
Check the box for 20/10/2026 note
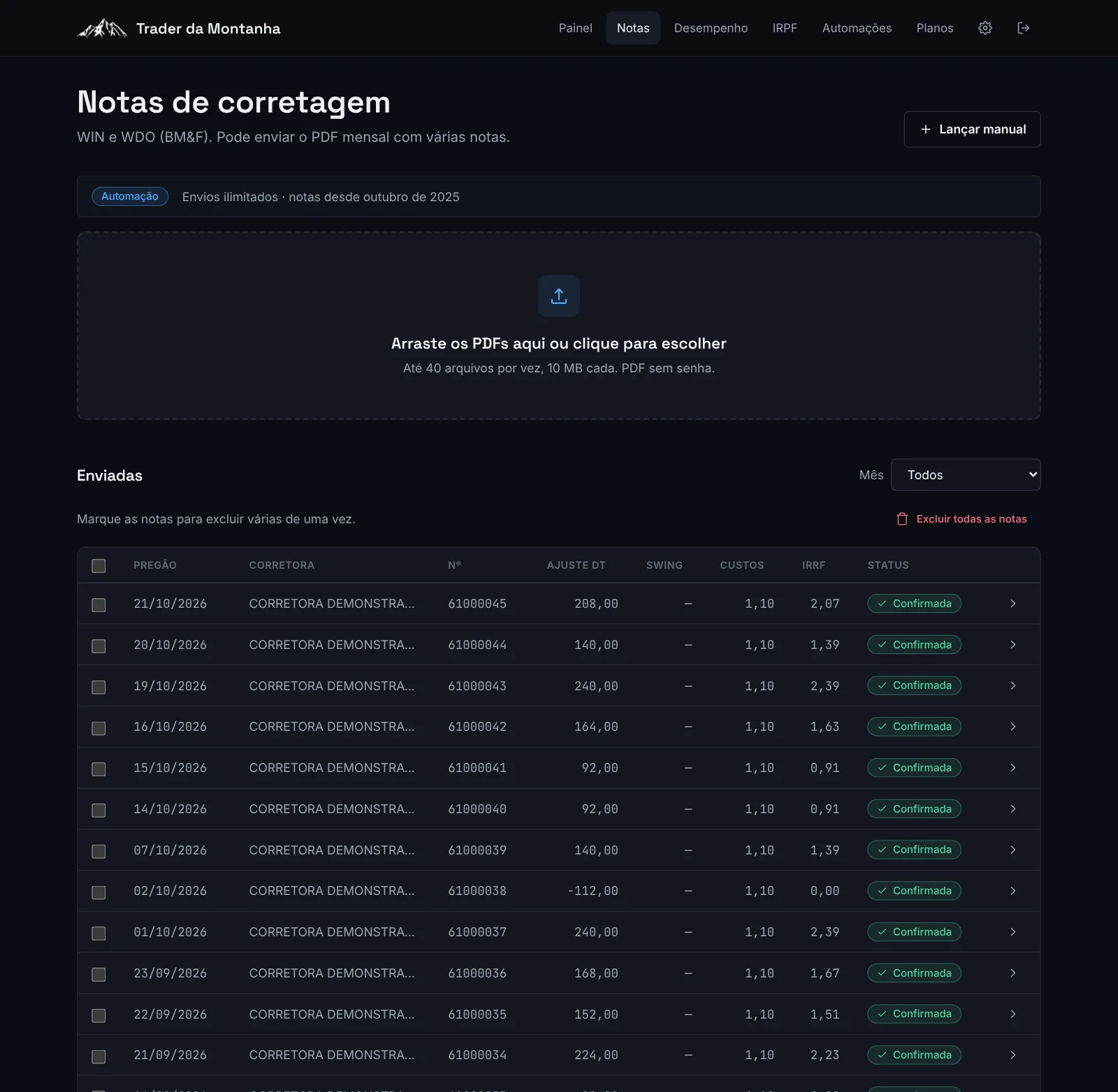pos(99,646)
